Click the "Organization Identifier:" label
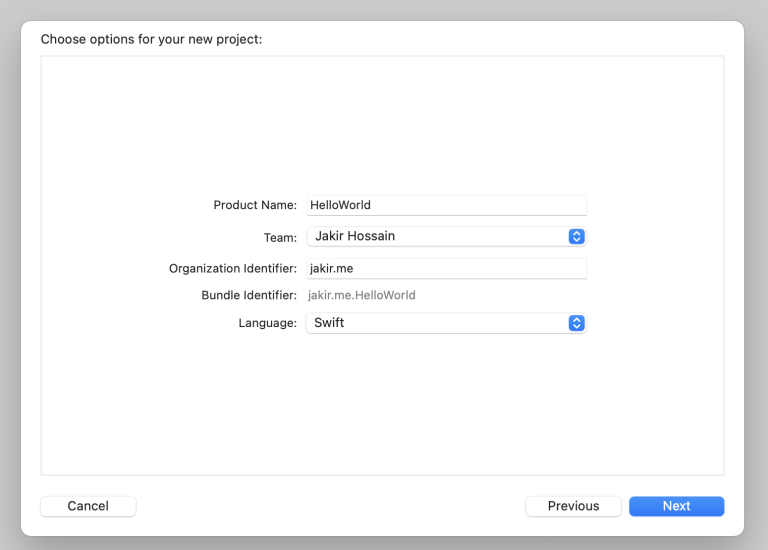 [x=233, y=269]
